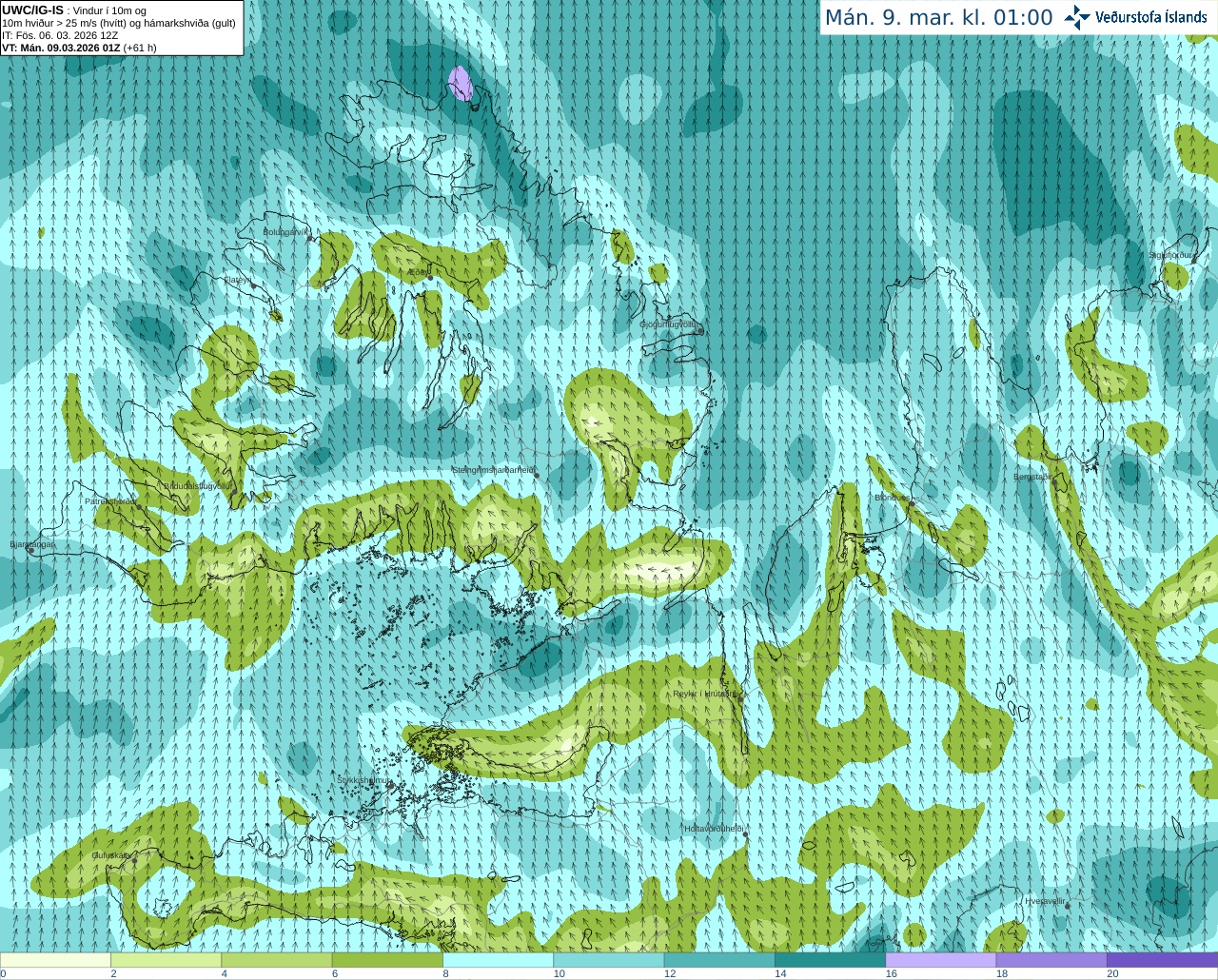
Task: Click legend value label 12
Action: coord(670,973)
